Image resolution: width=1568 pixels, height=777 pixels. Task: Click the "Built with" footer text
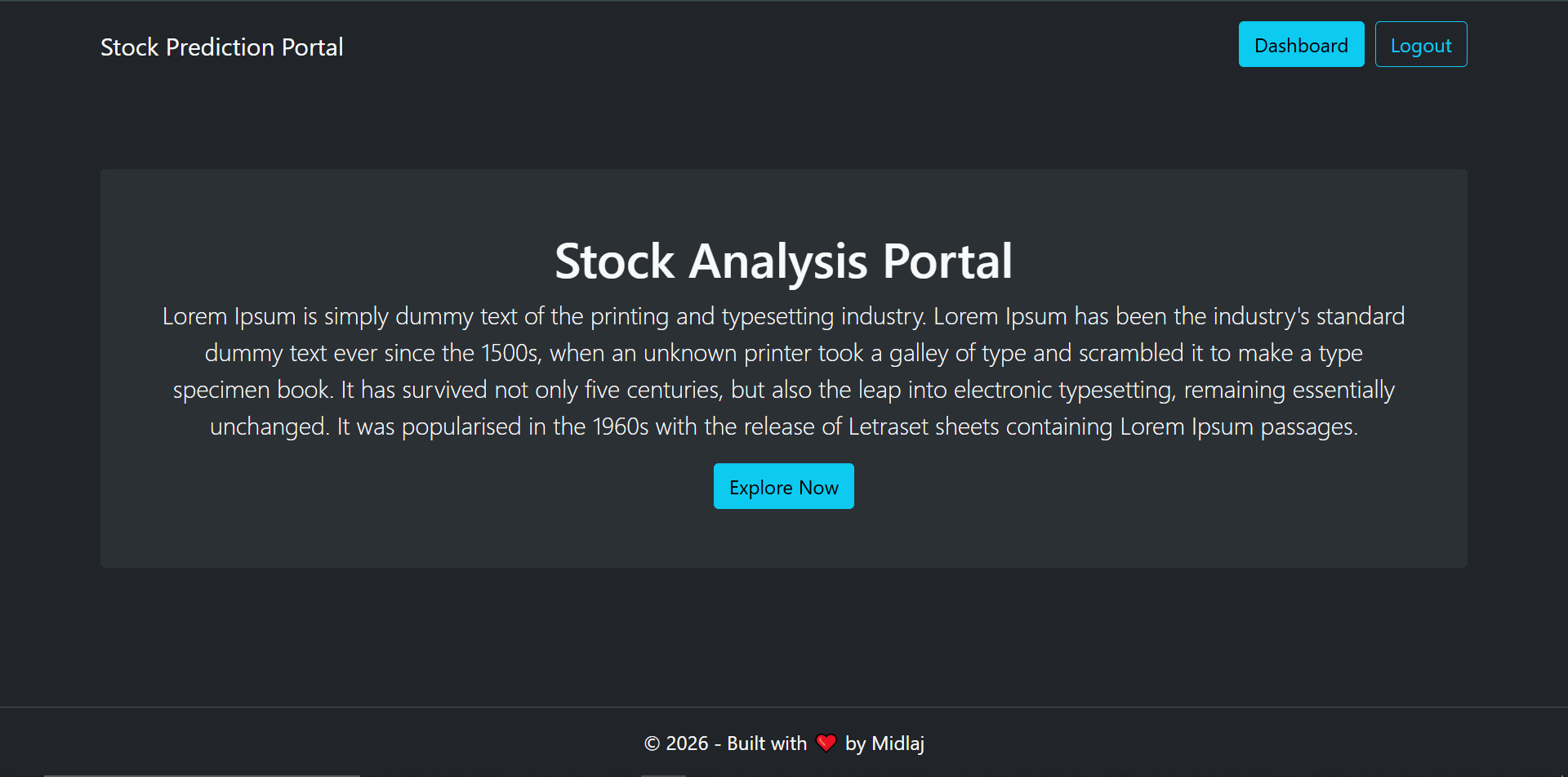tap(766, 744)
